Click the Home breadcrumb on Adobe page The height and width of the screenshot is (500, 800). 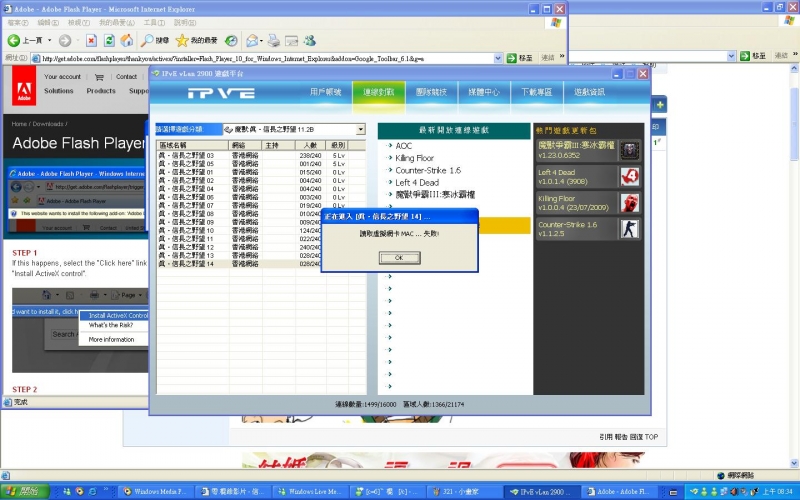point(19,124)
